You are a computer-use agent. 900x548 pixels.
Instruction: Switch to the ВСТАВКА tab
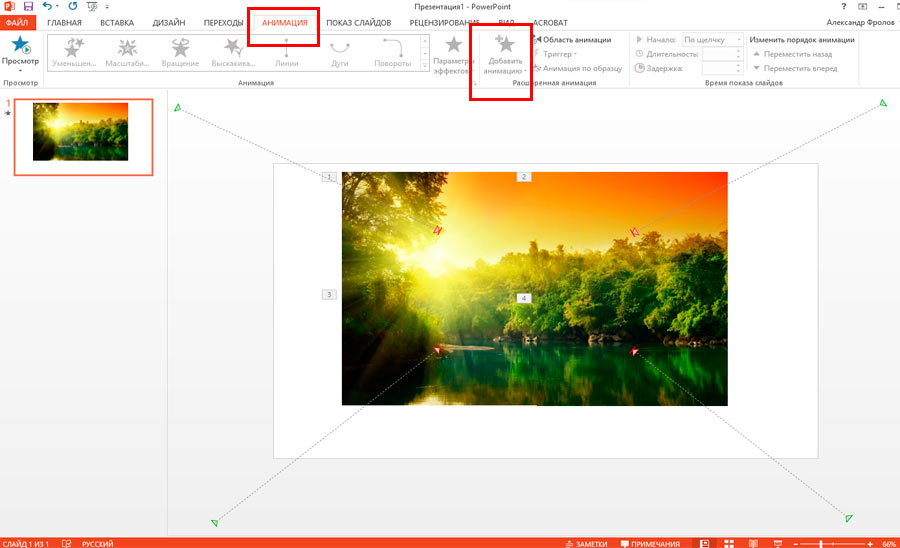(117, 22)
